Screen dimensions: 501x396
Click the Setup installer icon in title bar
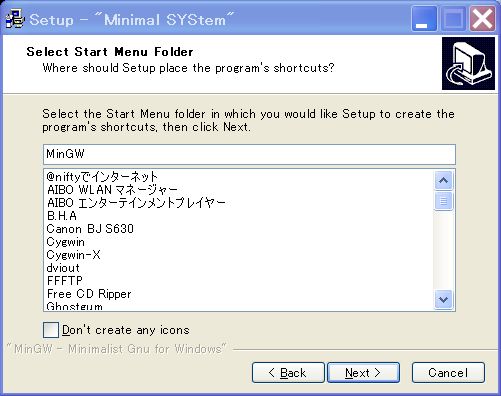[15, 19]
